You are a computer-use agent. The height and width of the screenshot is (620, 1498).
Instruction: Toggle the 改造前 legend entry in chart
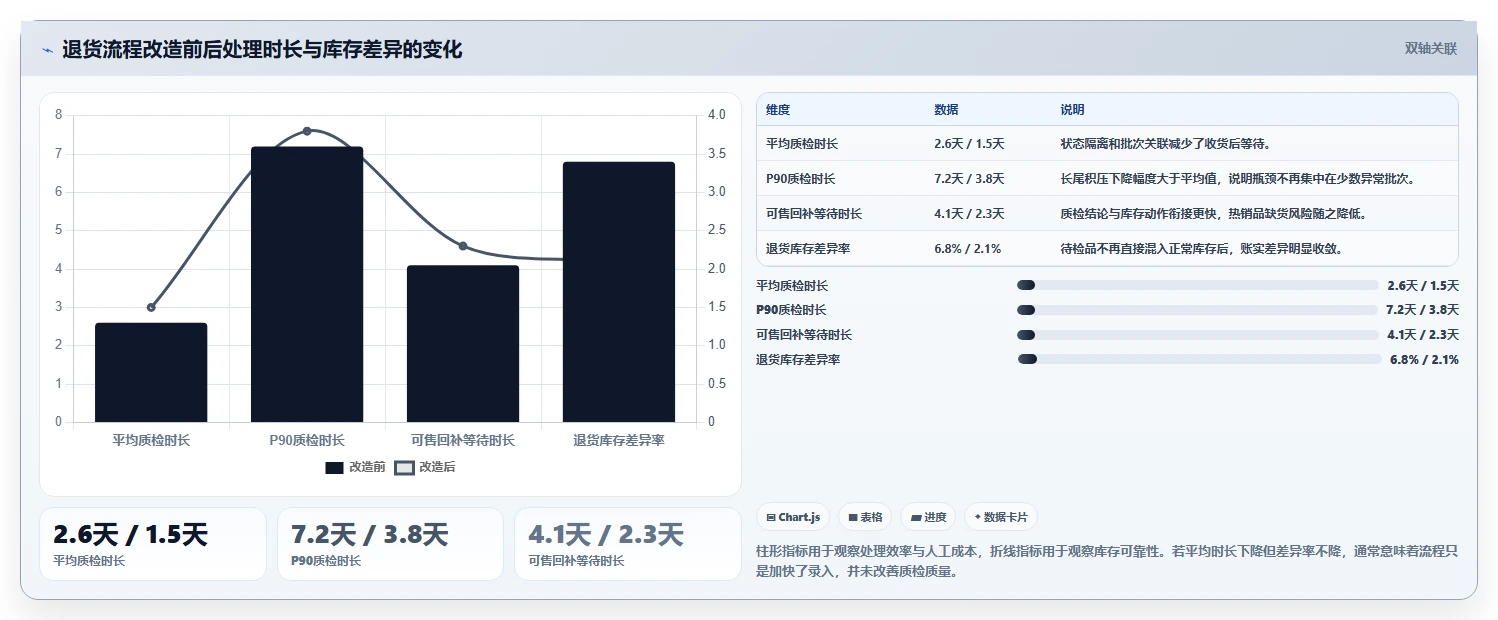coord(355,467)
